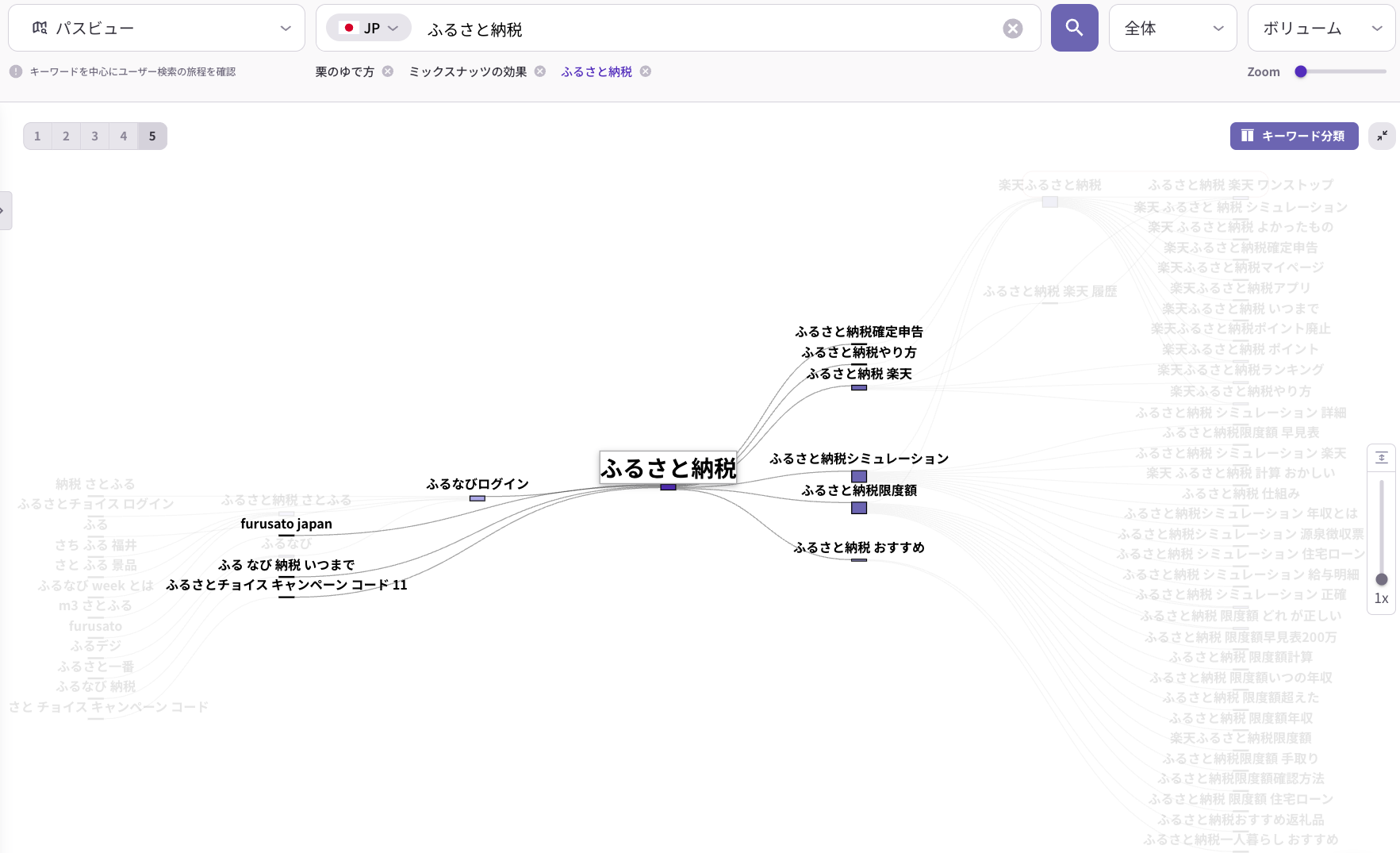This screenshot has height=853, width=1400.
Task: Click the faded ふるさと納税 楽天 履歴 node
Action: pos(1049,291)
